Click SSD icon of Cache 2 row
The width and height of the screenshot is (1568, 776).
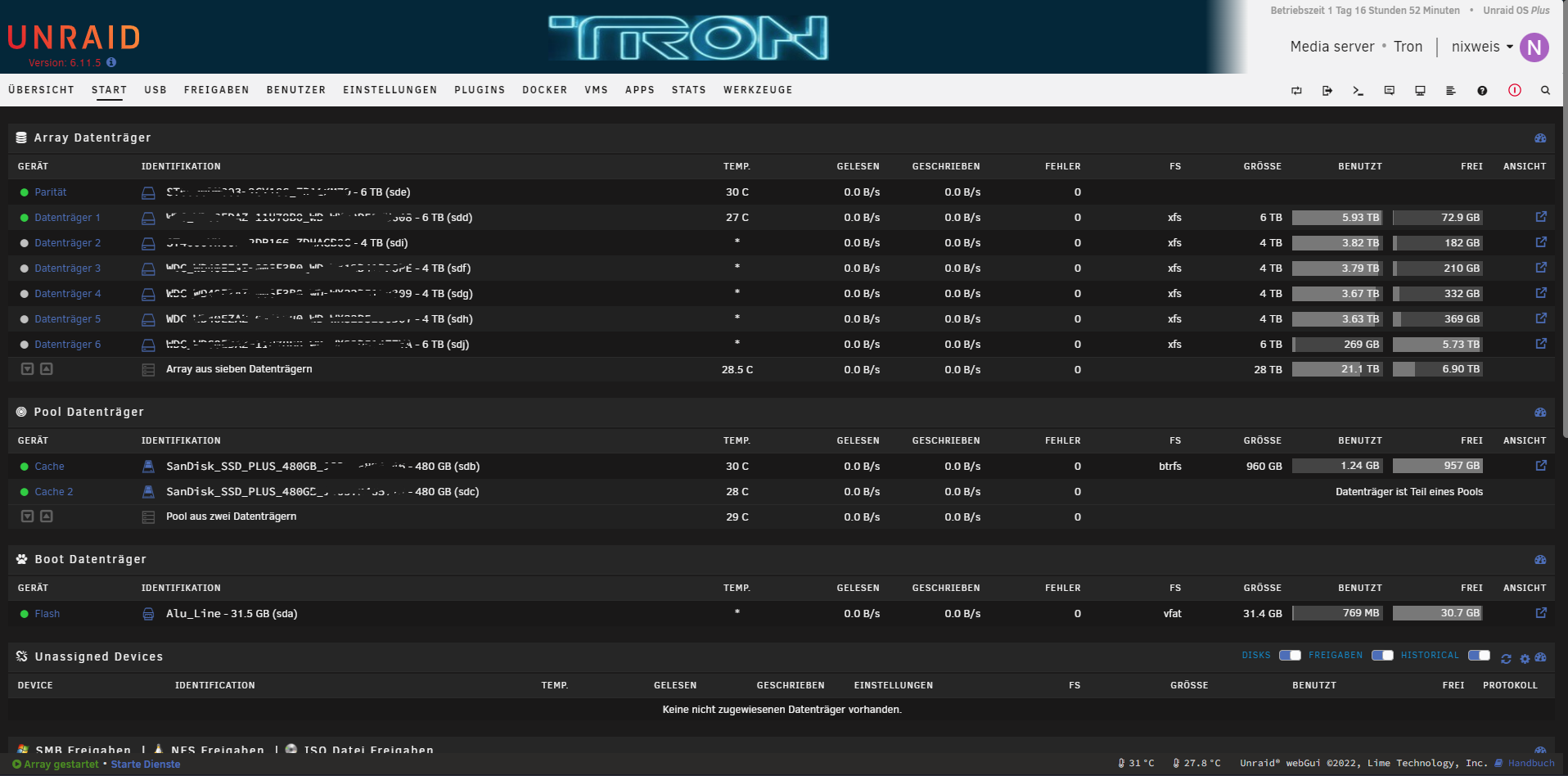click(x=148, y=492)
